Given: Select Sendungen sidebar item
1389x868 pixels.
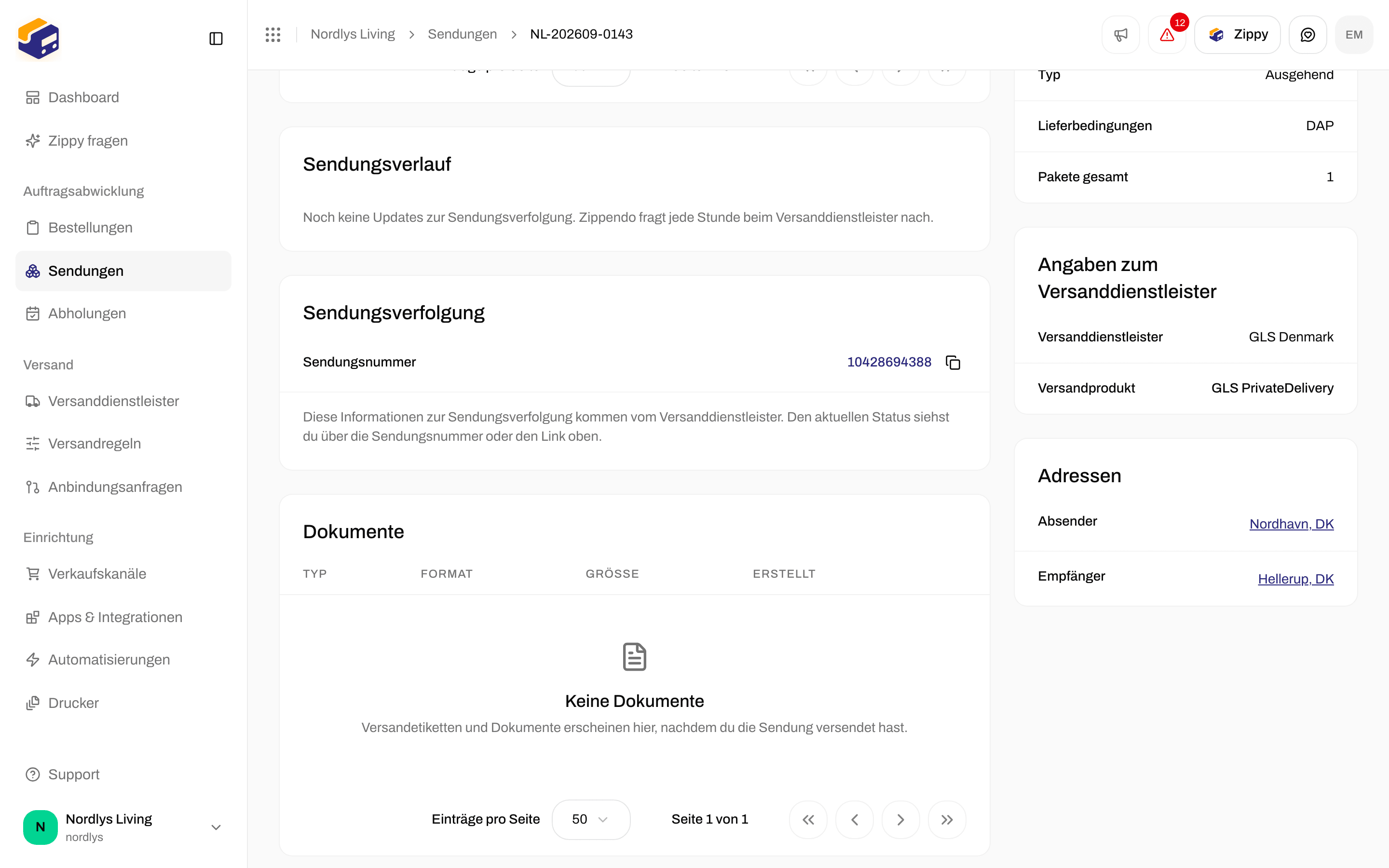Looking at the screenshot, I should click(123, 271).
